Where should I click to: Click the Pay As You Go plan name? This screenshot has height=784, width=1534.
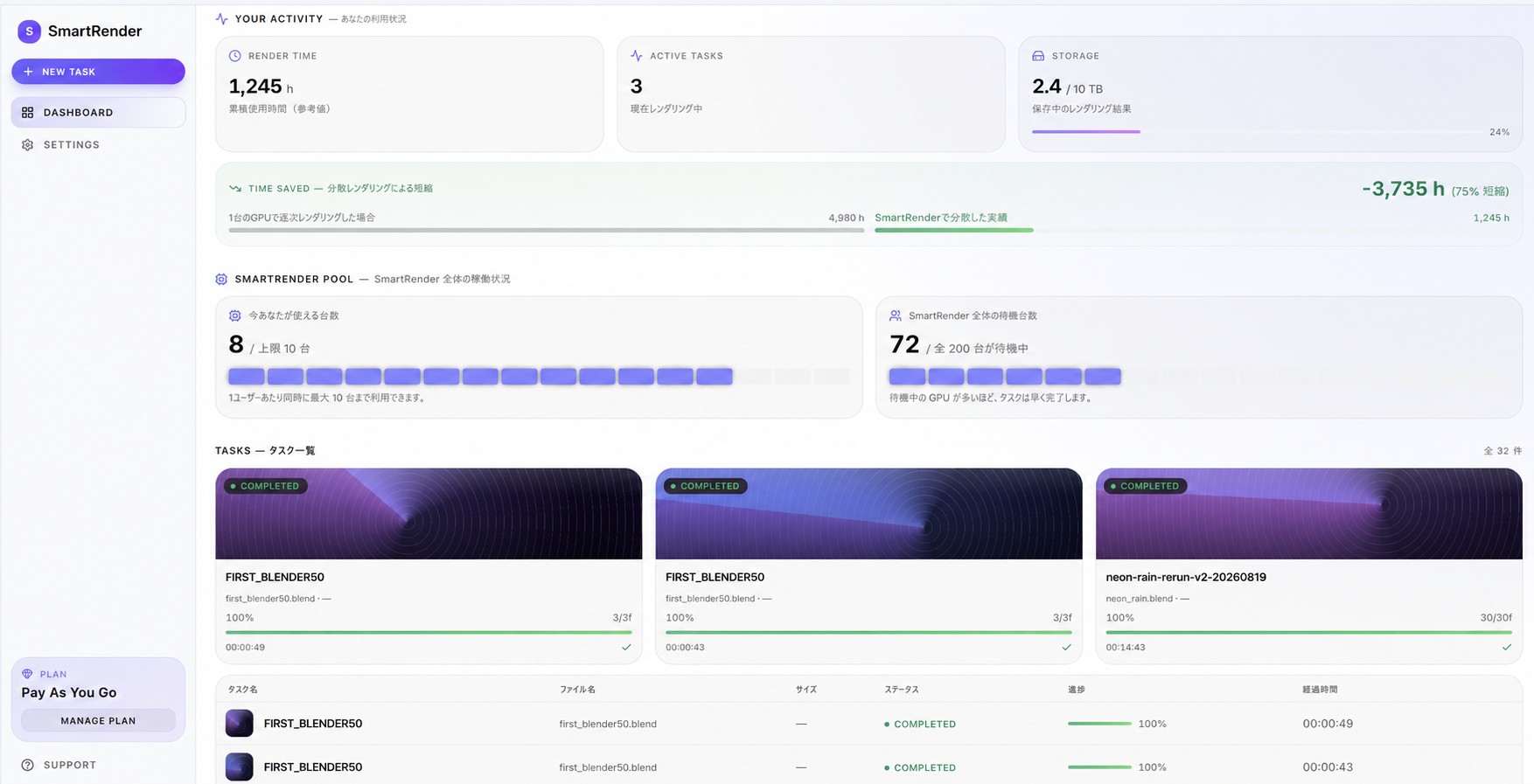click(x=69, y=692)
